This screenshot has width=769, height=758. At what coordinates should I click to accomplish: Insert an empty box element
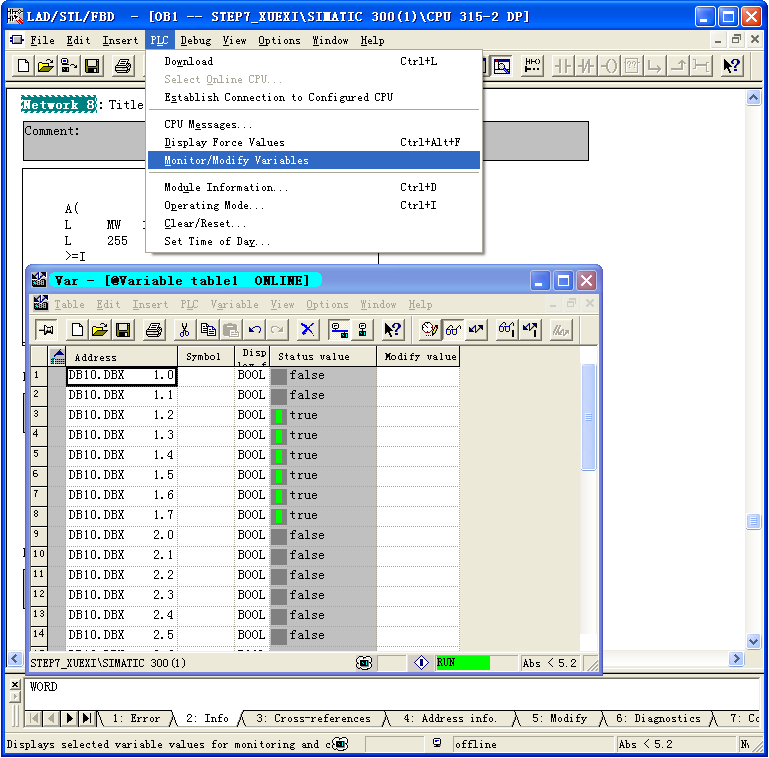click(x=632, y=65)
